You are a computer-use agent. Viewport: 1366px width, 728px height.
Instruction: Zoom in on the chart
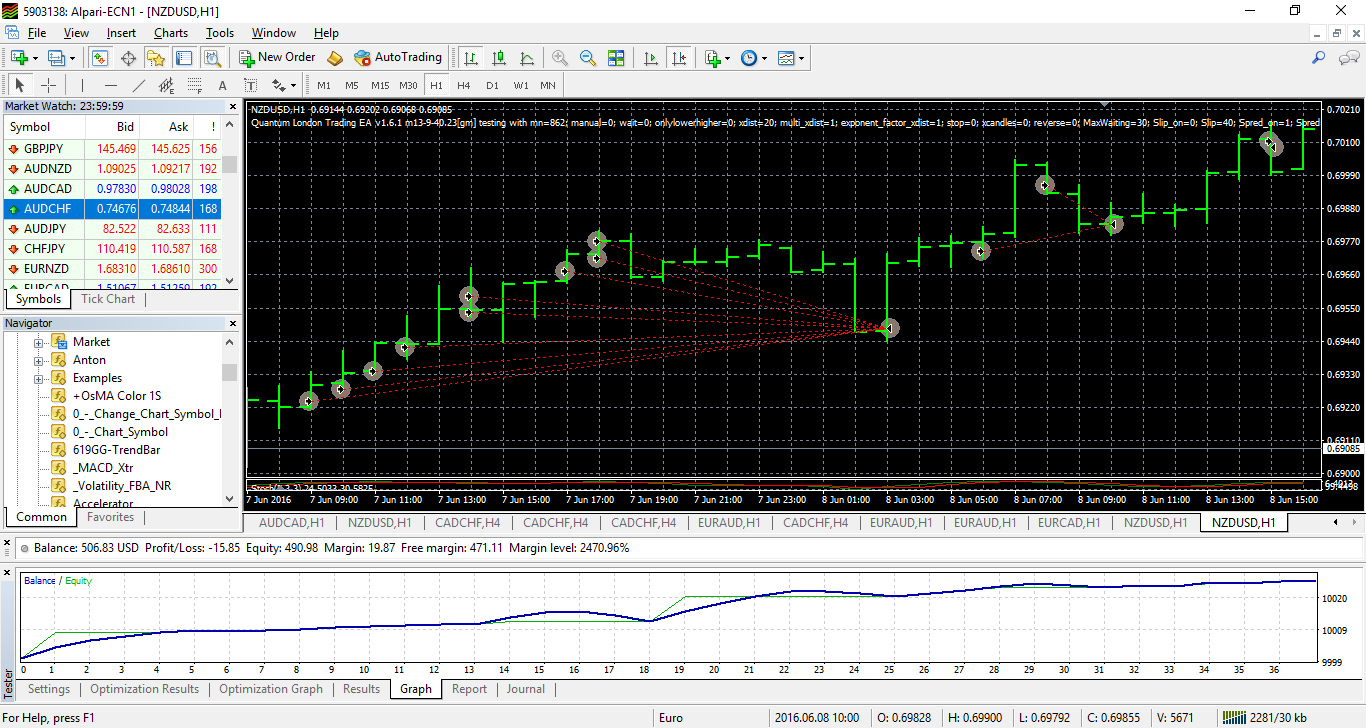(560, 58)
